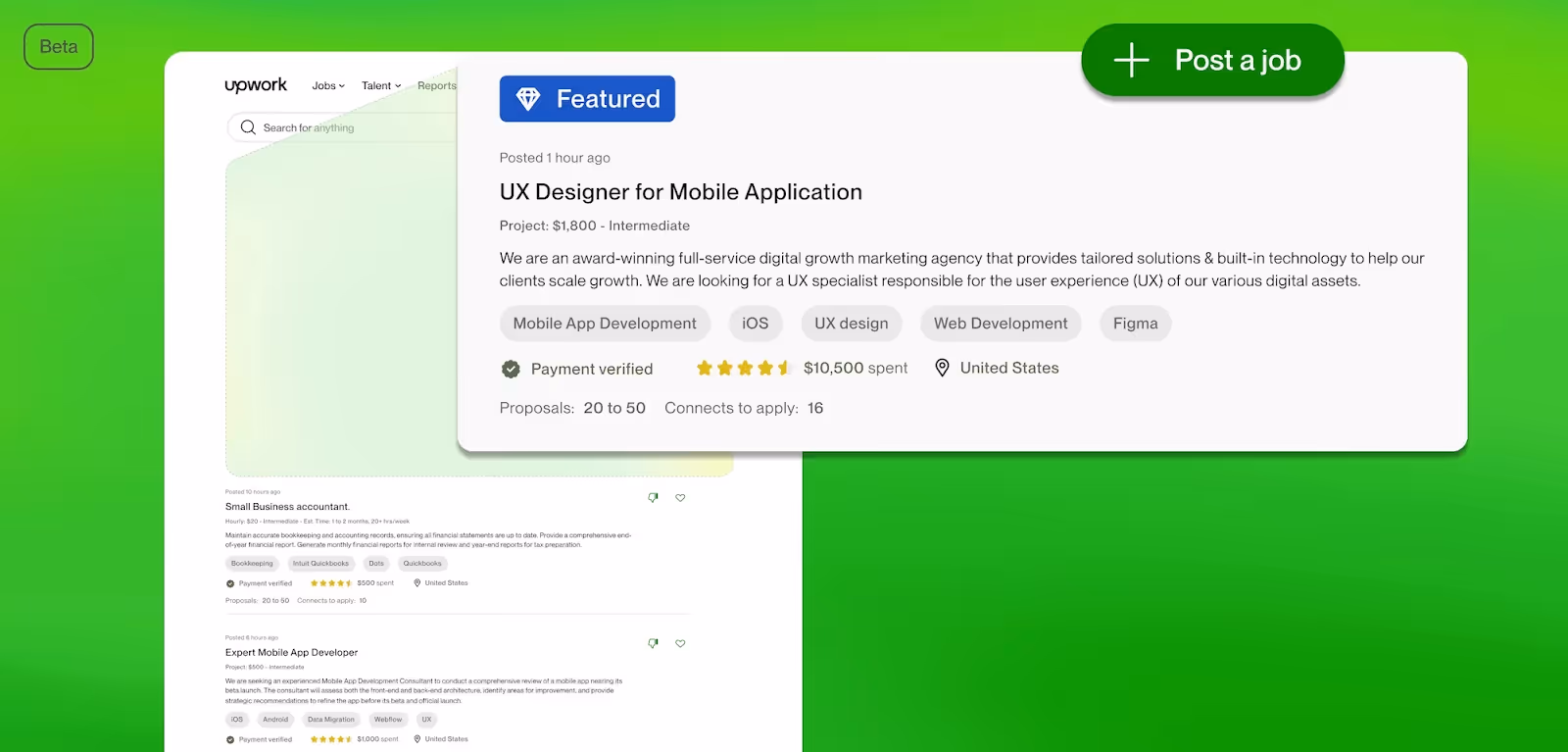Click the Beta badge
Image resolution: width=1568 pixels, height=752 pixels.
coord(59,47)
